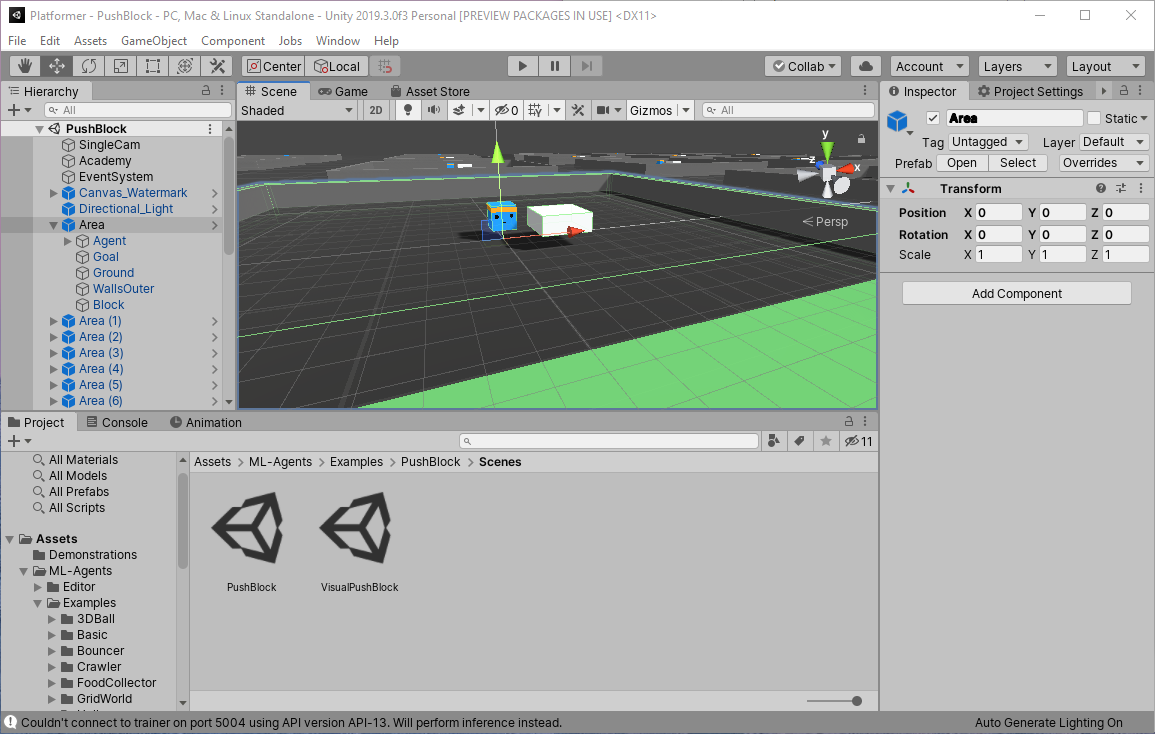
Task: Switch to the Project Settings tab
Action: [1030, 91]
